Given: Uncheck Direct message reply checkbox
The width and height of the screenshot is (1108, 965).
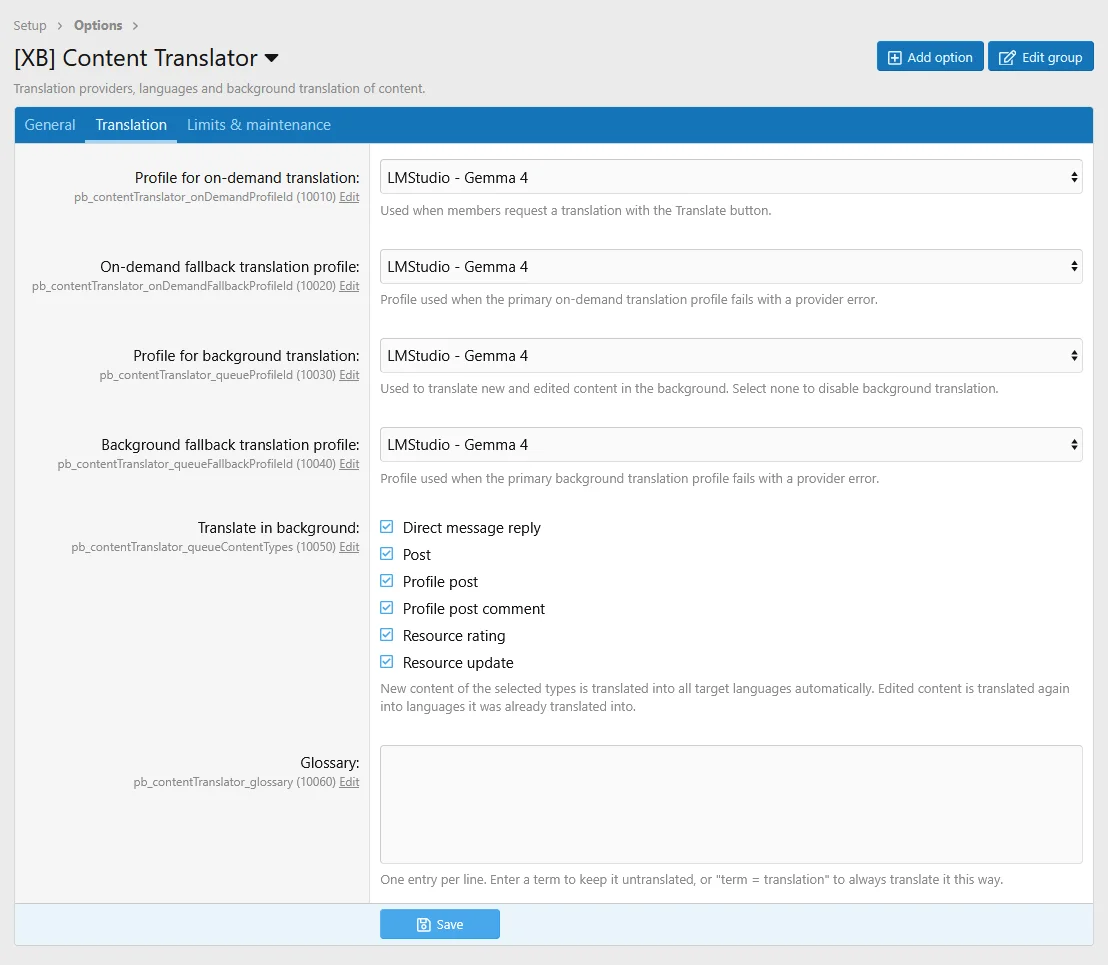Looking at the screenshot, I should pos(387,527).
